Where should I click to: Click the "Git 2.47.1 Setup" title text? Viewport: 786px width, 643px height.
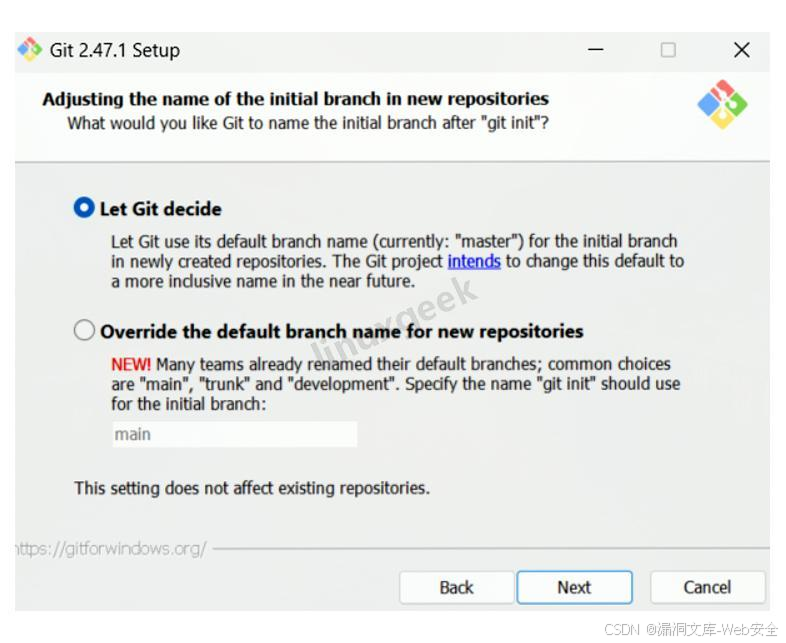(115, 50)
